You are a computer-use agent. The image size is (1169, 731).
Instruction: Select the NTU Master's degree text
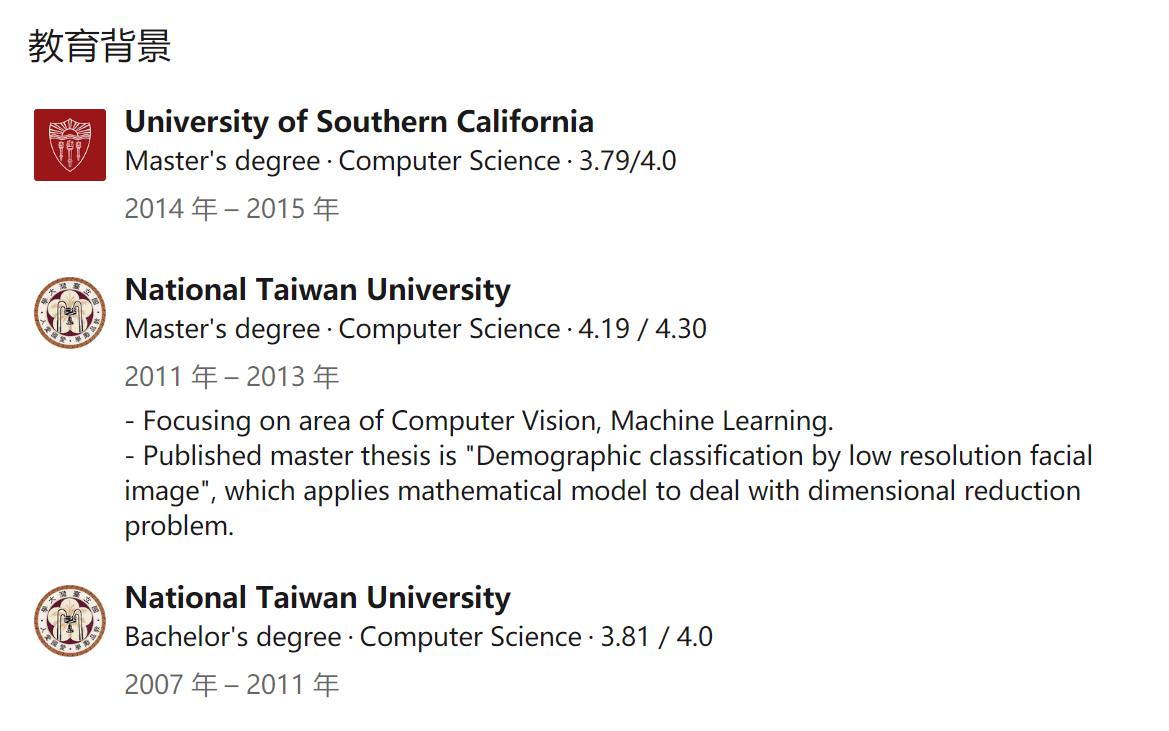[222, 329]
